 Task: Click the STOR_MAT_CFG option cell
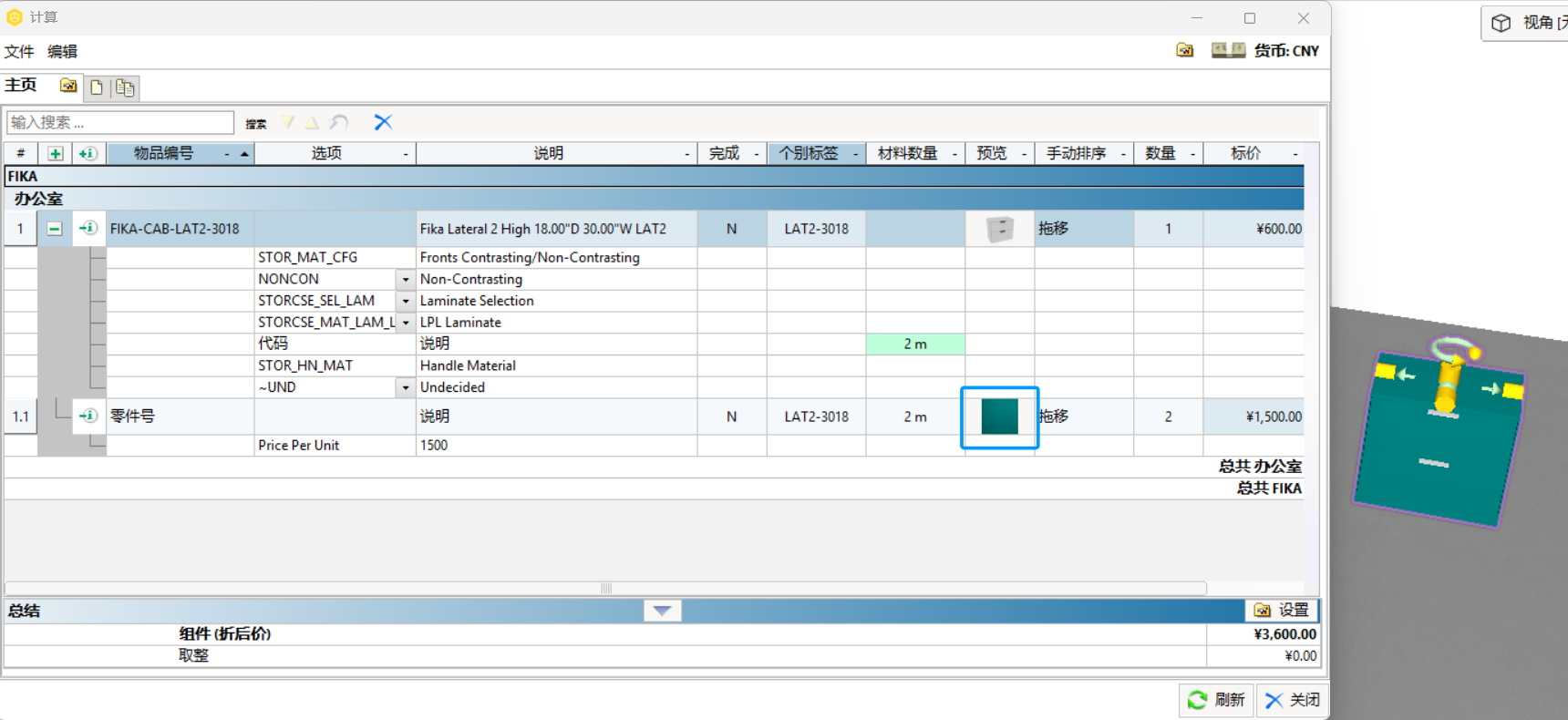click(x=335, y=258)
